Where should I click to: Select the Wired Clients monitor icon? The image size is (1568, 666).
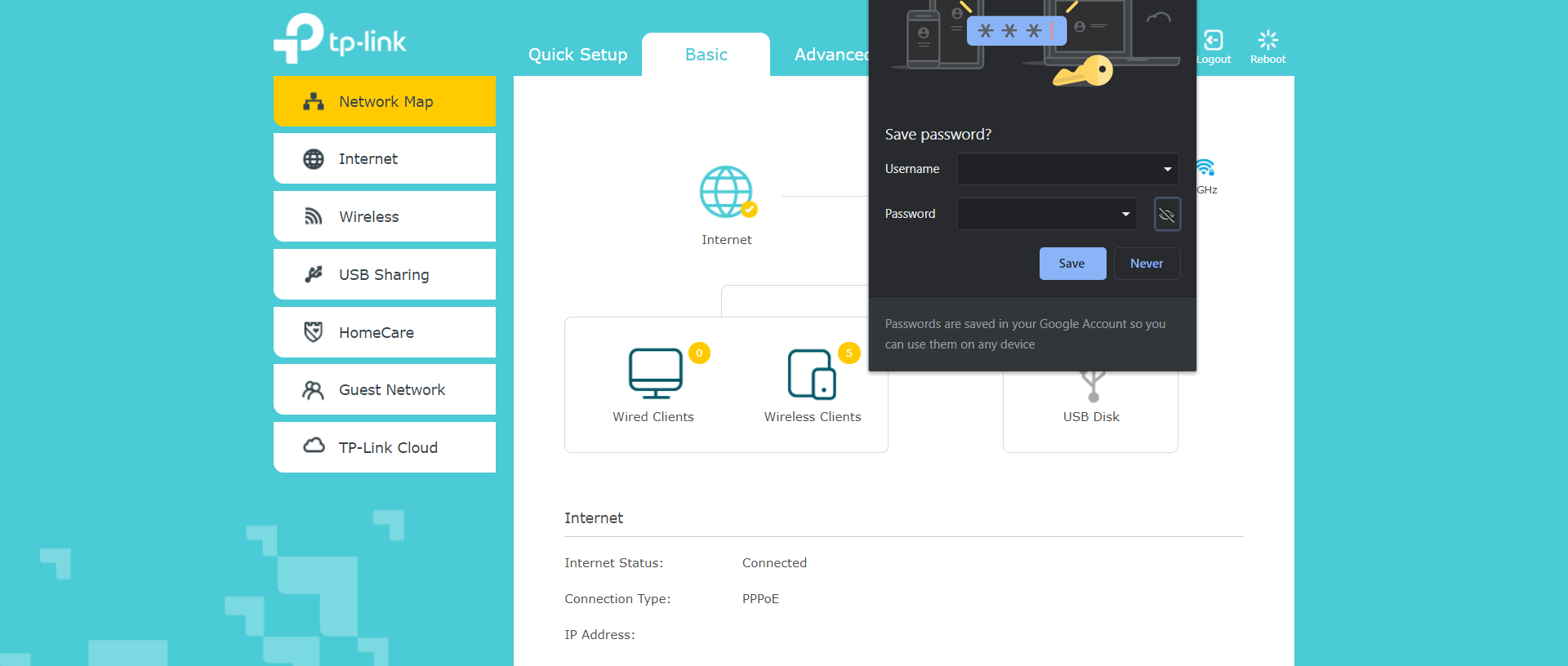click(x=656, y=374)
